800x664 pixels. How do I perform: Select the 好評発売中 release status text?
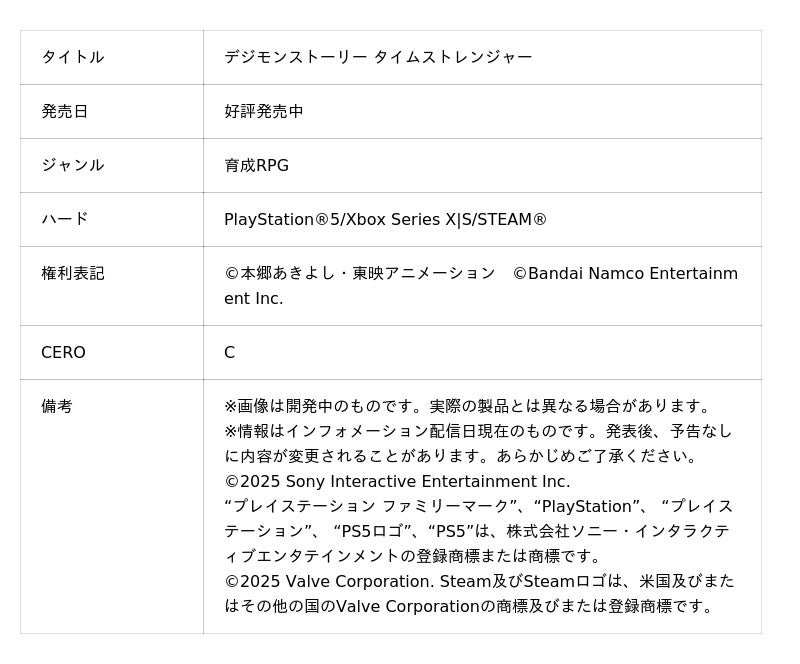click(x=263, y=111)
